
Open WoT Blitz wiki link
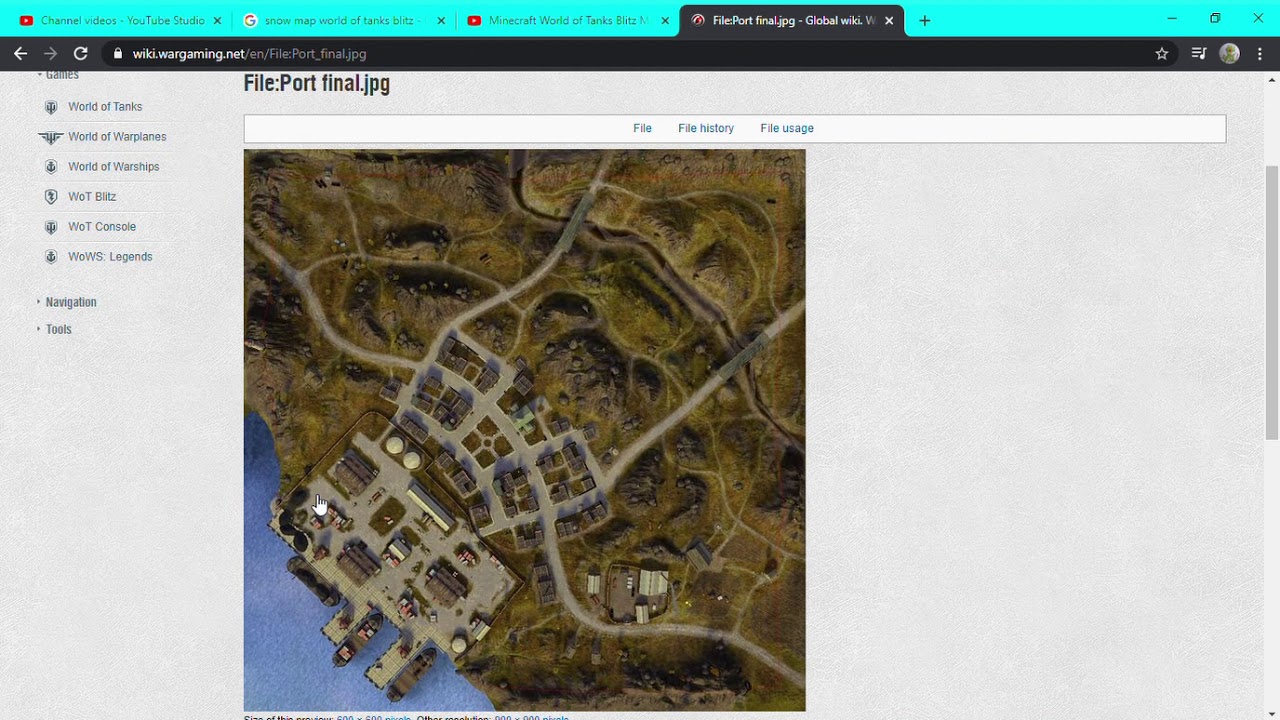tap(92, 197)
